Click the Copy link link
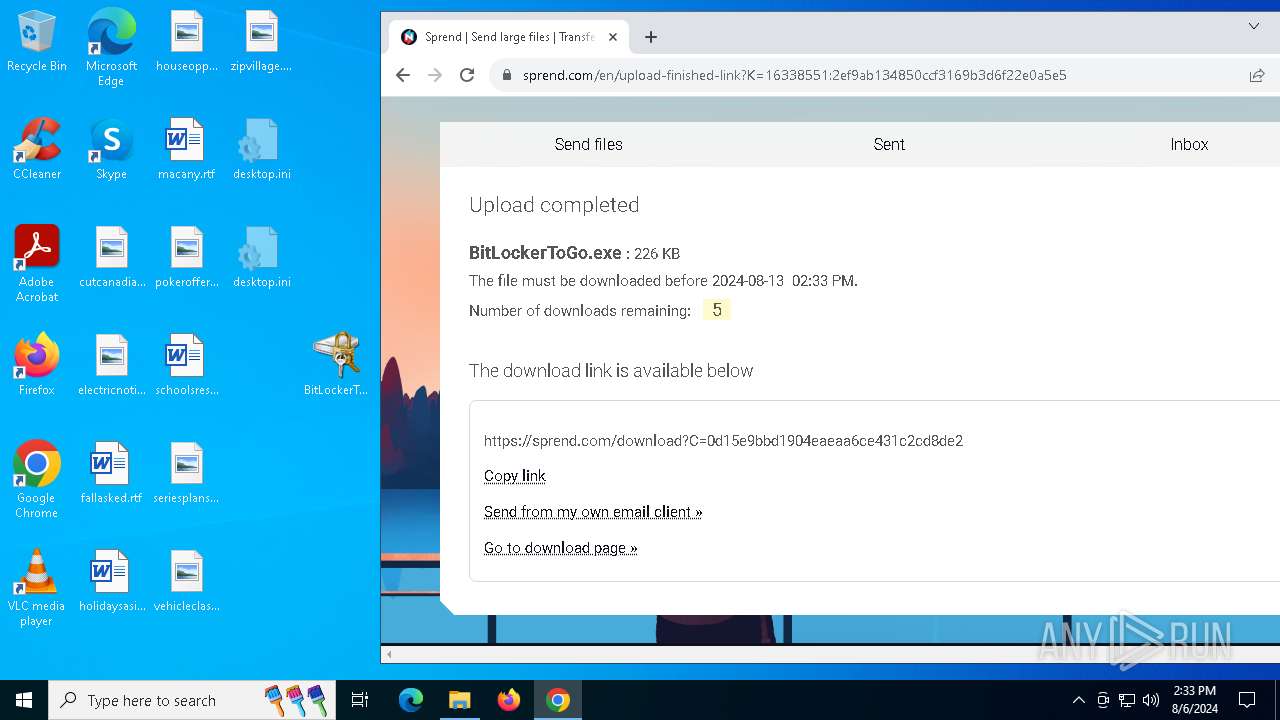This screenshot has height=720, width=1280. point(515,476)
